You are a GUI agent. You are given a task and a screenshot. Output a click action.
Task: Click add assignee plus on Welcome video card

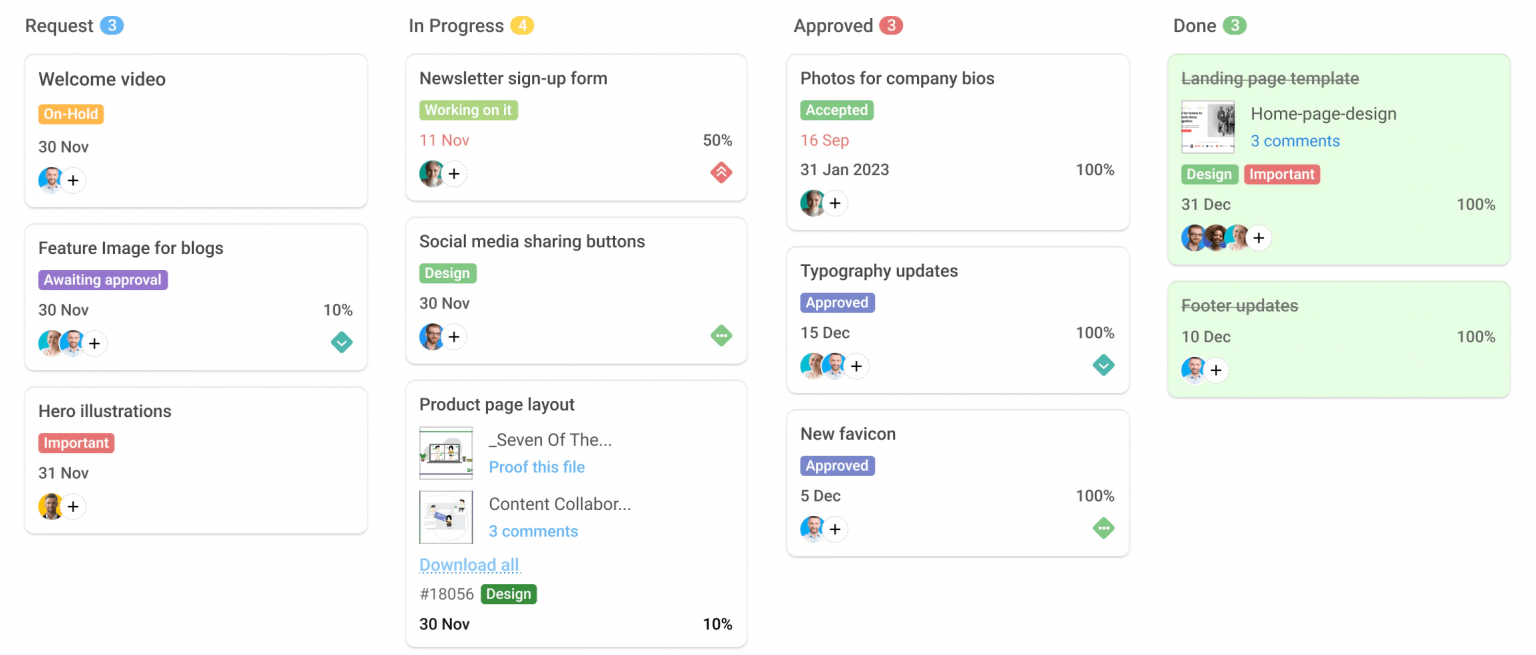pyautogui.click(x=74, y=181)
